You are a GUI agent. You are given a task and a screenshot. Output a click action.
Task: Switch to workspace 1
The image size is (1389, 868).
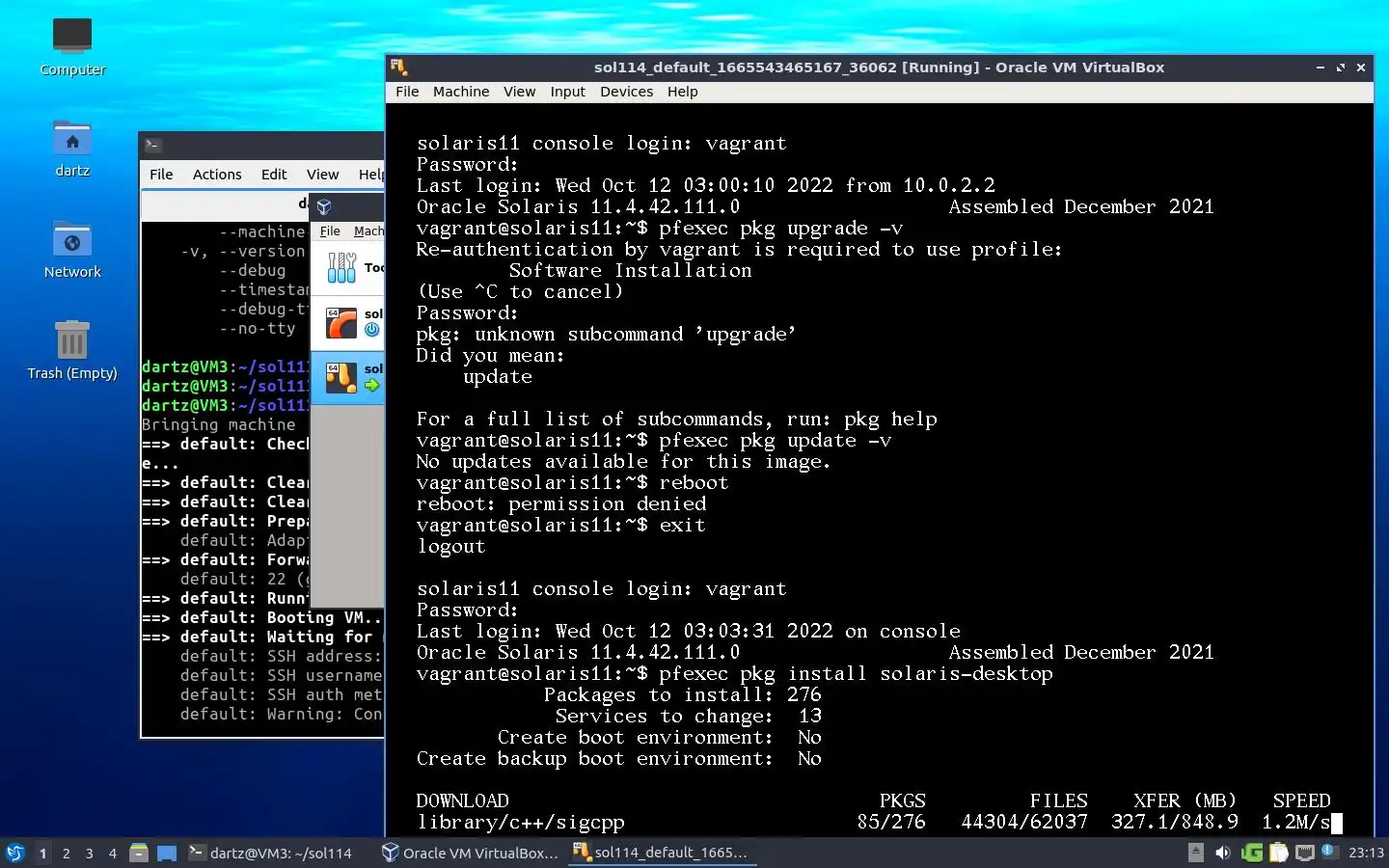pyautogui.click(x=42, y=853)
